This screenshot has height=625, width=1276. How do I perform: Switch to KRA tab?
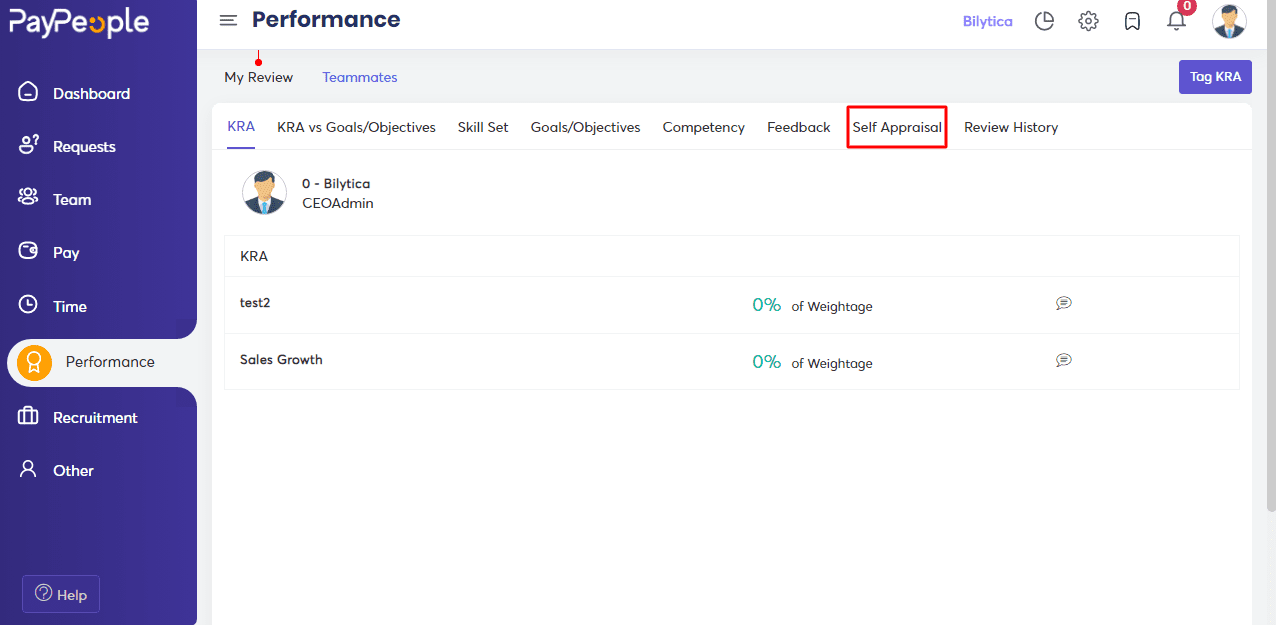[x=241, y=127]
